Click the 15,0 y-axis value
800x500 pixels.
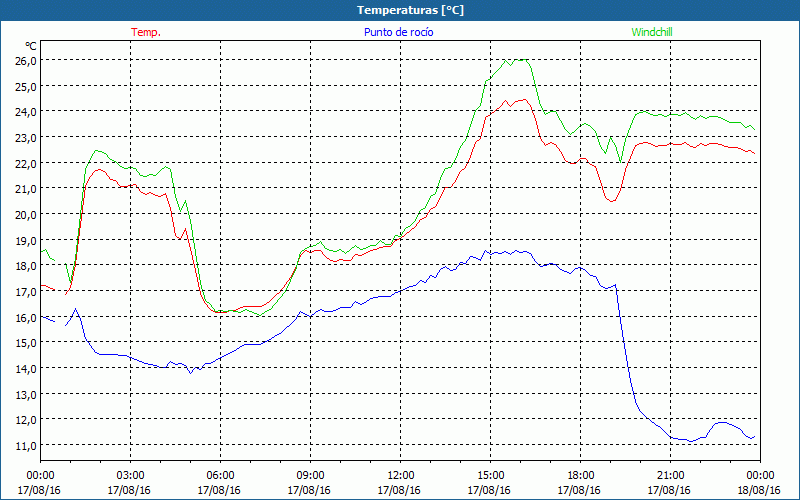coord(25,343)
